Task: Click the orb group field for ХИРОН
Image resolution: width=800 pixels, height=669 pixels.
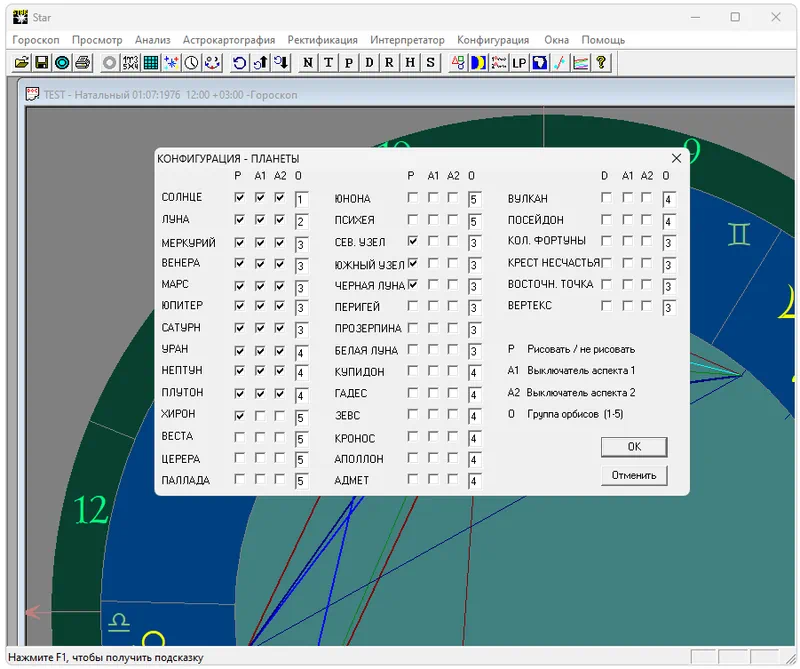Action: (302, 418)
